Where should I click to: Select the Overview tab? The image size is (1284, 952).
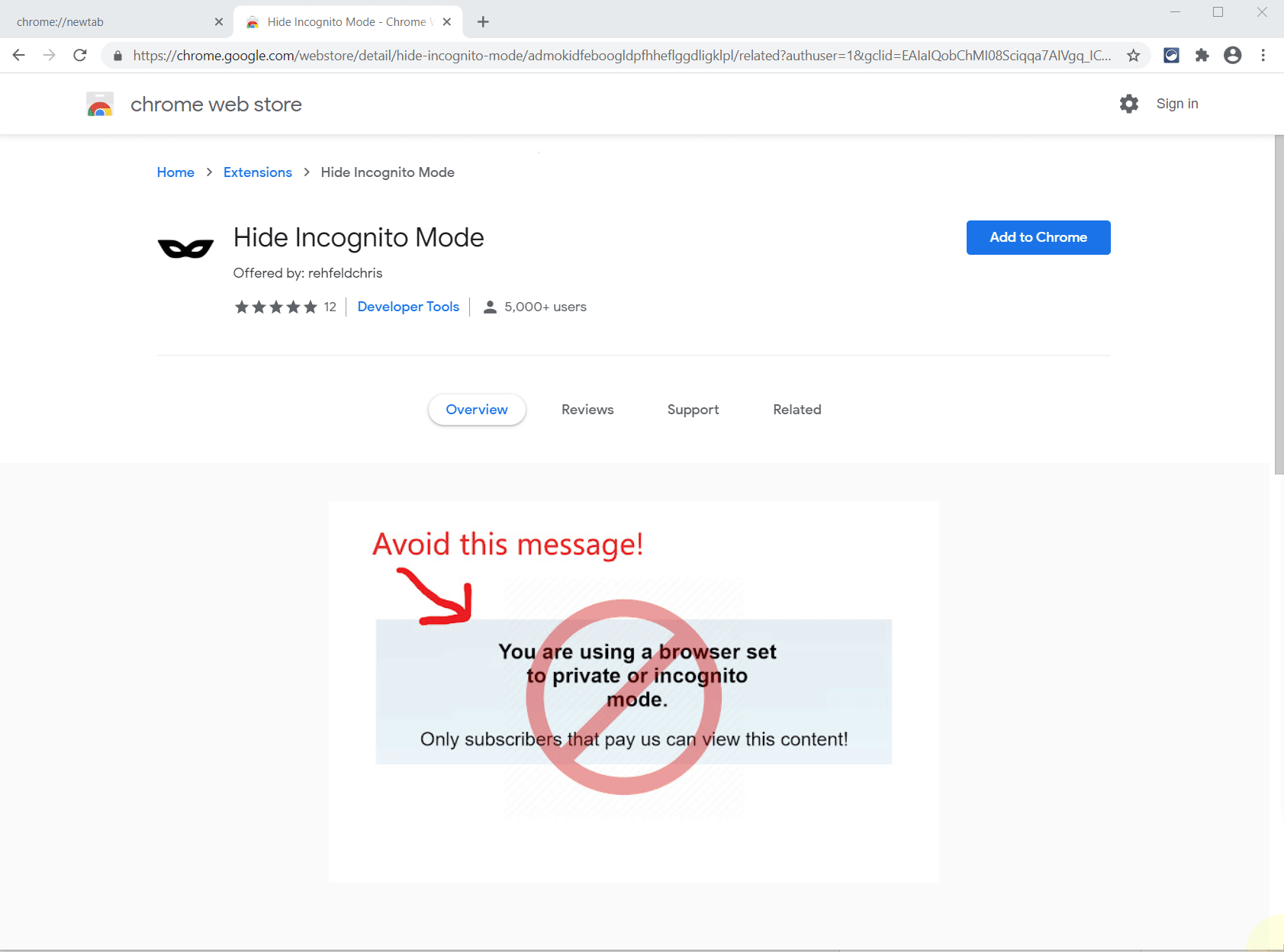pos(477,410)
